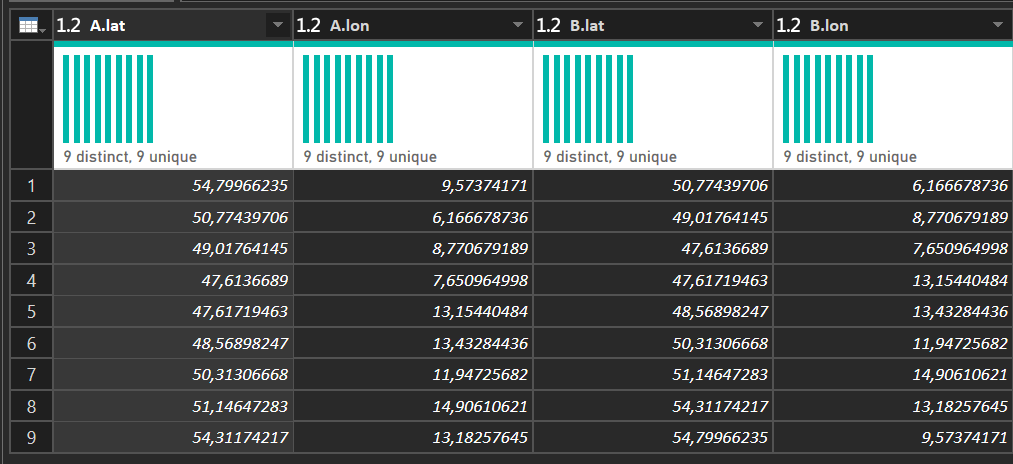Click B.lon cell 13,15440484 in row 4
The image size is (1013, 464).
pyautogui.click(x=893, y=280)
